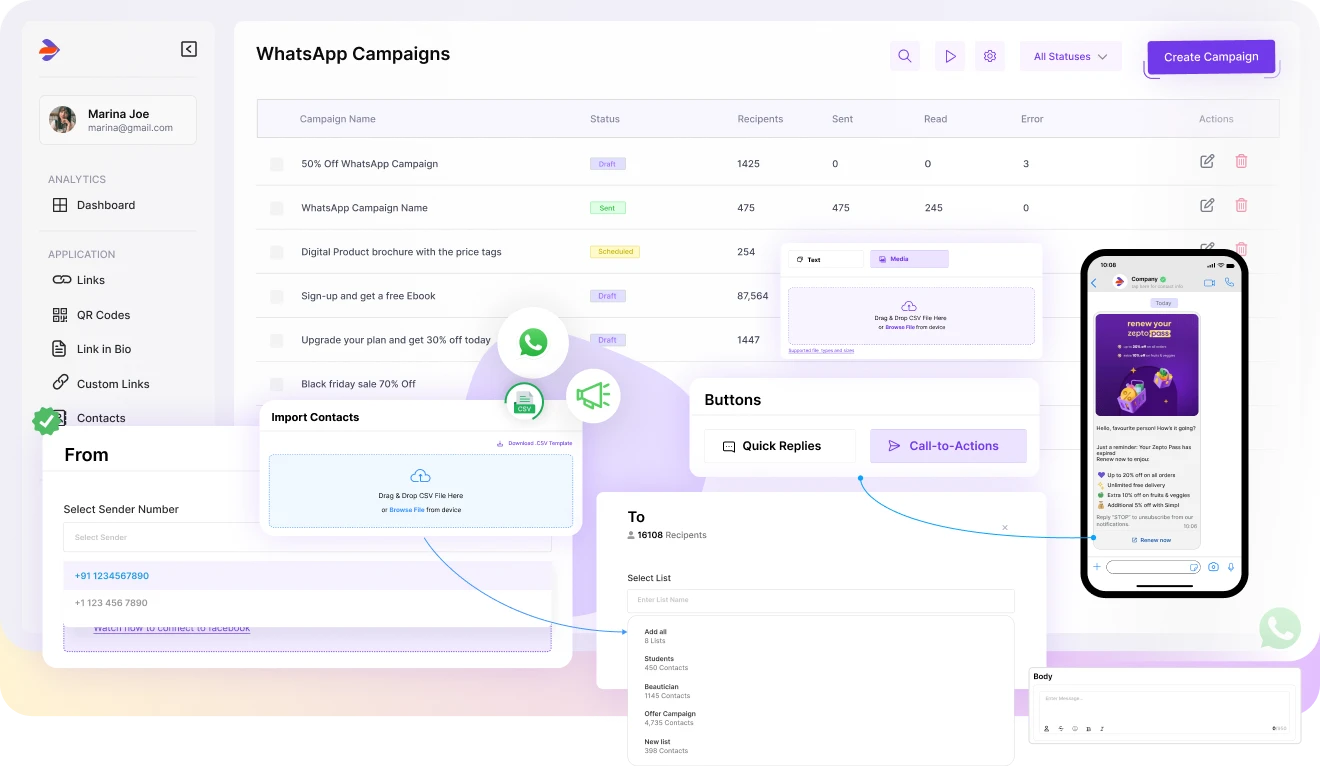Click Download CSV Template link
The height and width of the screenshot is (766, 1320).
(535, 443)
